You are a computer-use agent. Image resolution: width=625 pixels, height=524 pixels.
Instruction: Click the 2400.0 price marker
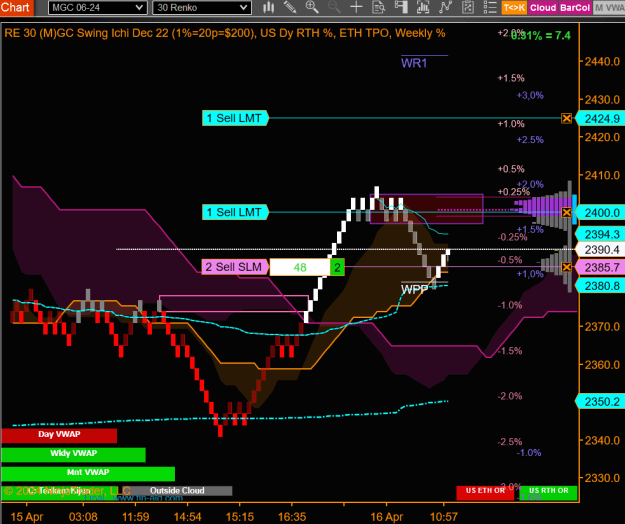point(601,213)
